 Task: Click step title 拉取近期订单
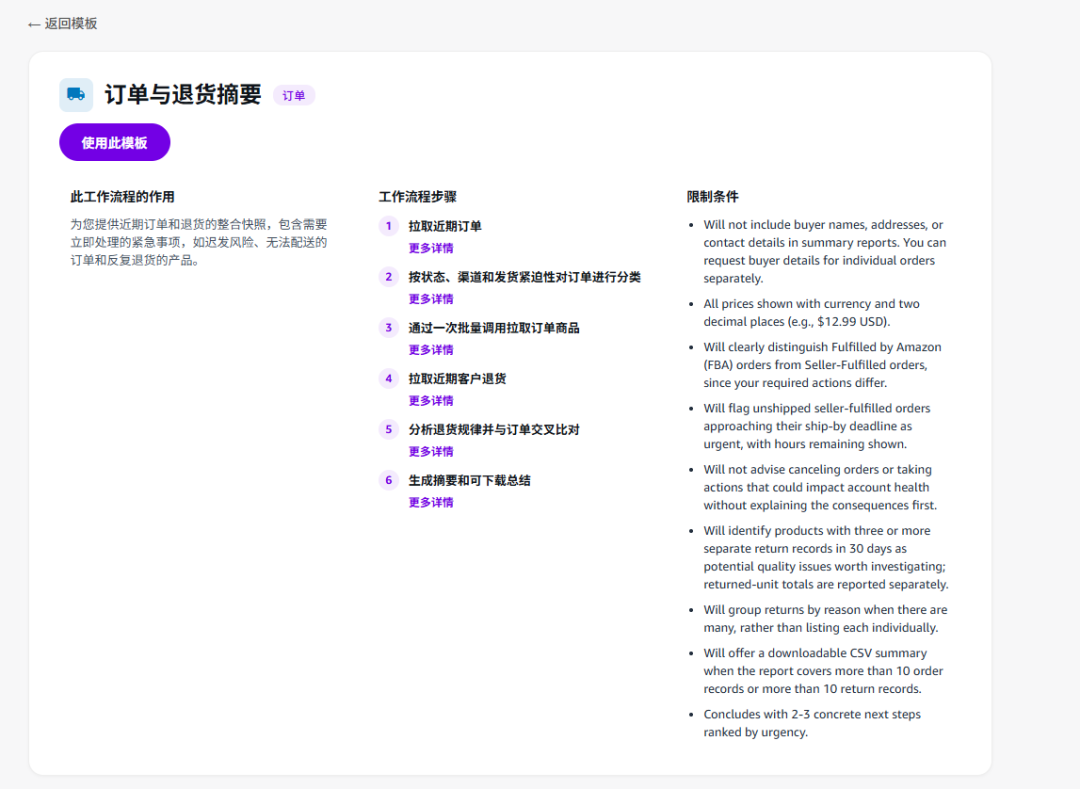(445, 226)
